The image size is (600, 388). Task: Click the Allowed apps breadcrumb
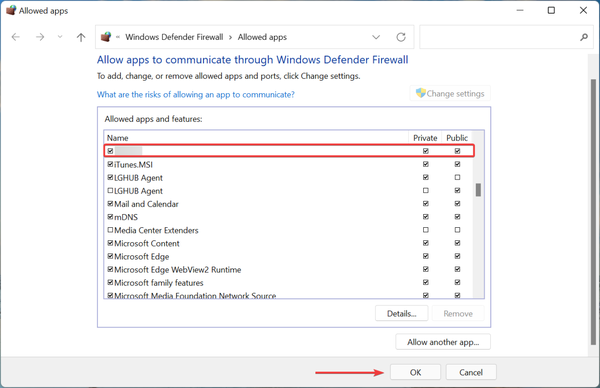262,37
